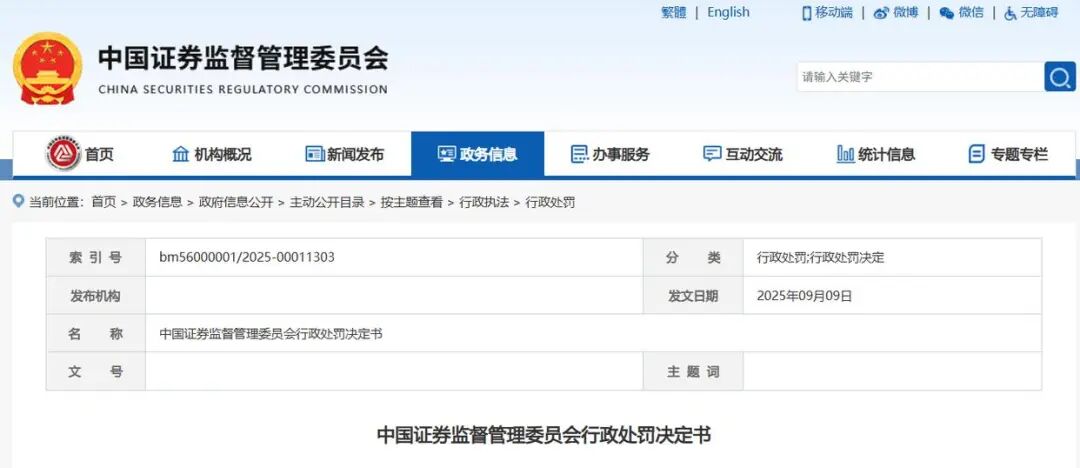Viewport: 1080px width, 468px height.
Task: Click the WeChat icon in the top bar
Action: click(947, 13)
